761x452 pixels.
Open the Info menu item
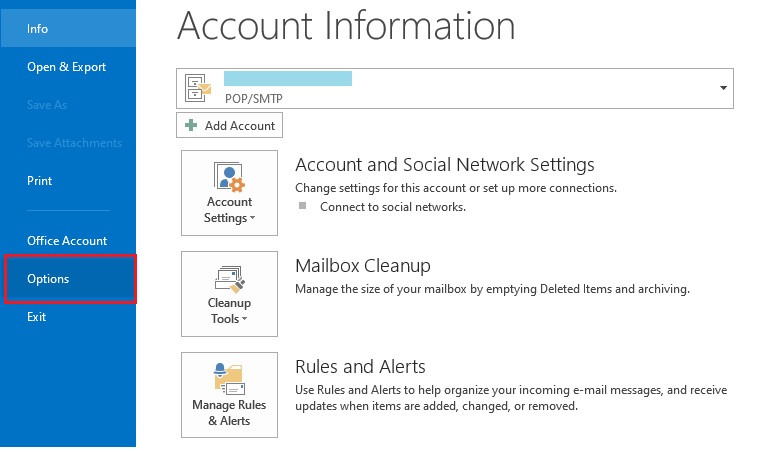point(68,29)
